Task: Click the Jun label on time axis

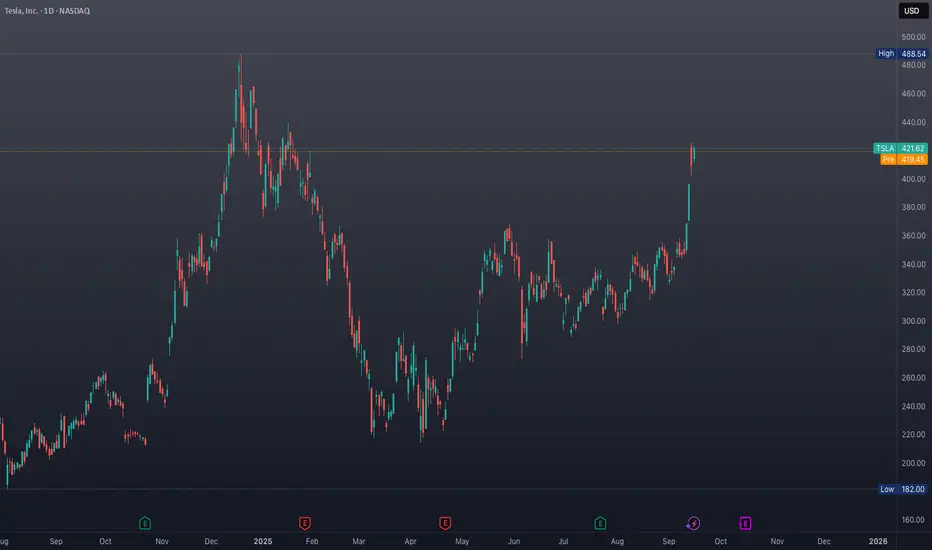Action: click(514, 541)
